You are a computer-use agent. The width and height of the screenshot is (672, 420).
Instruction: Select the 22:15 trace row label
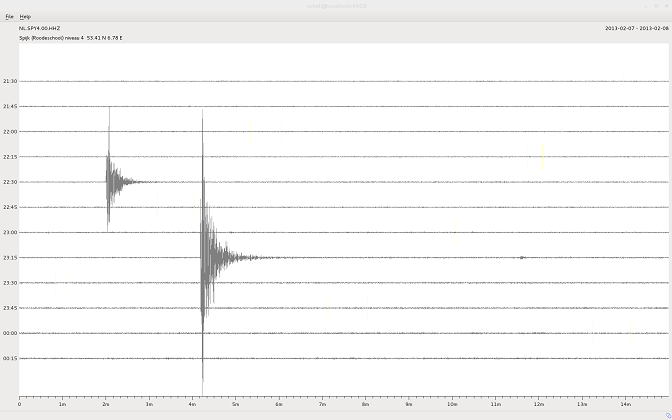(10, 157)
